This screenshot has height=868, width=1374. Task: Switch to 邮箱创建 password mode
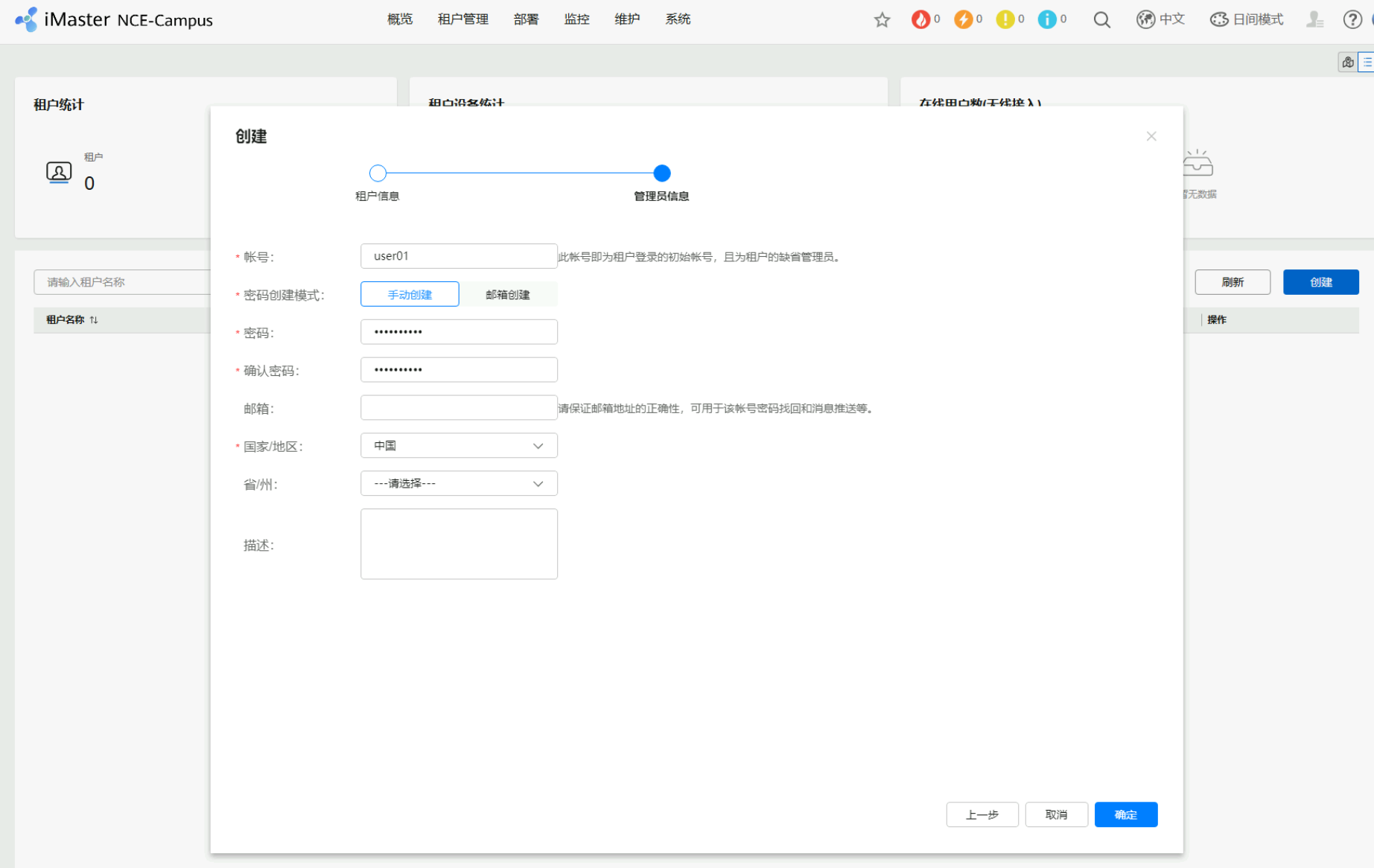(x=508, y=295)
